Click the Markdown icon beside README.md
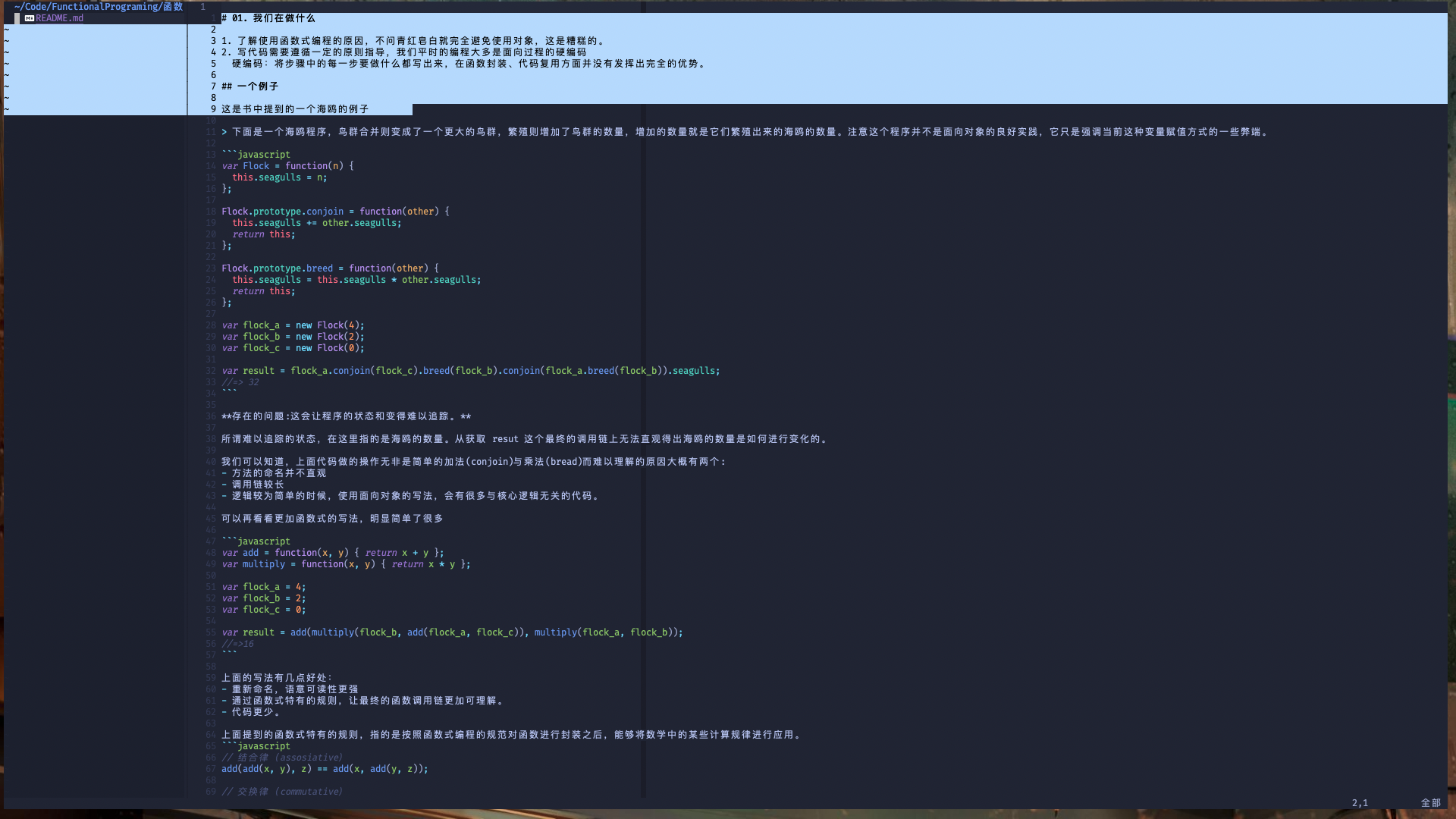 pyautogui.click(x=29, y=18)
